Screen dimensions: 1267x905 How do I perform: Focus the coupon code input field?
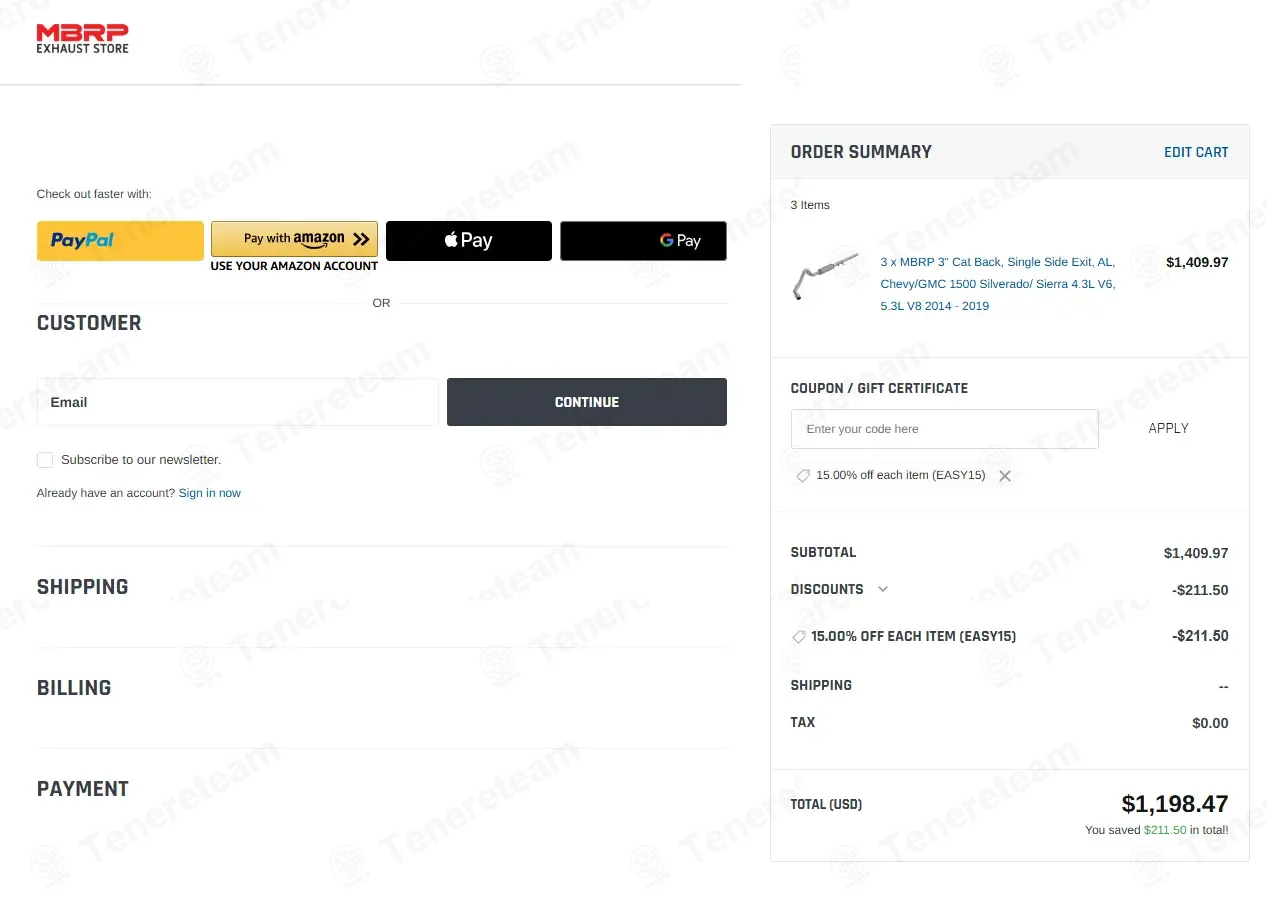coord(945,429)
